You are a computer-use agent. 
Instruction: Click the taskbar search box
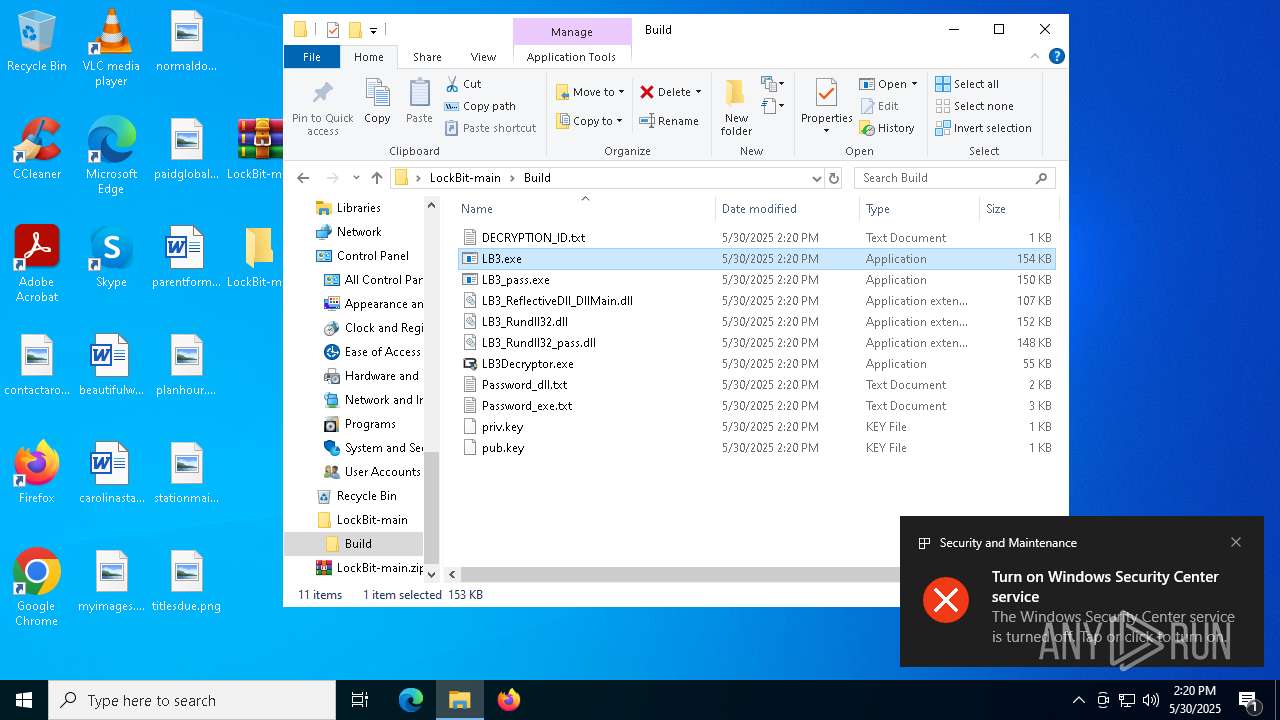pos(192,700)
